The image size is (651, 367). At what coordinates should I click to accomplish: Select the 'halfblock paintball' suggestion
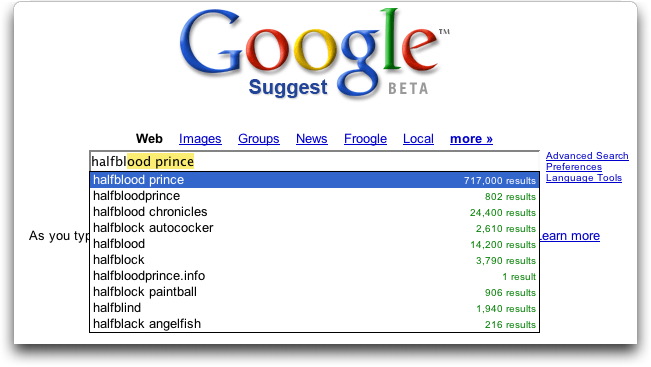314,292
